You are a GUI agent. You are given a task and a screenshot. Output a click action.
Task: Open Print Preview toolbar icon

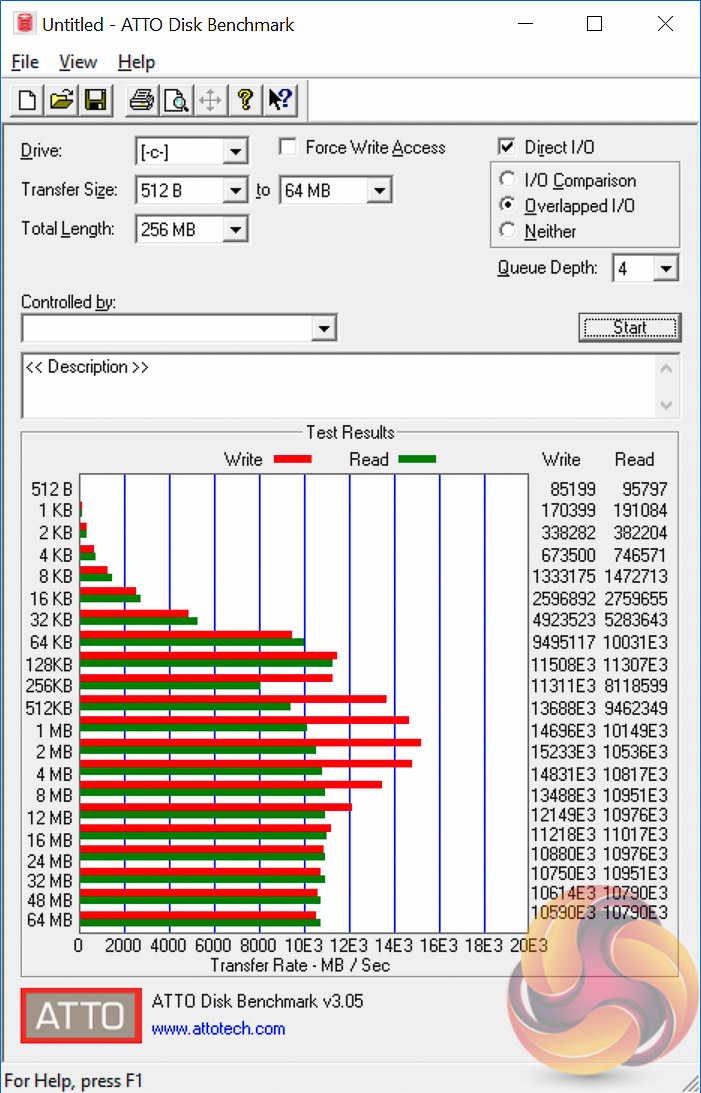176,100
